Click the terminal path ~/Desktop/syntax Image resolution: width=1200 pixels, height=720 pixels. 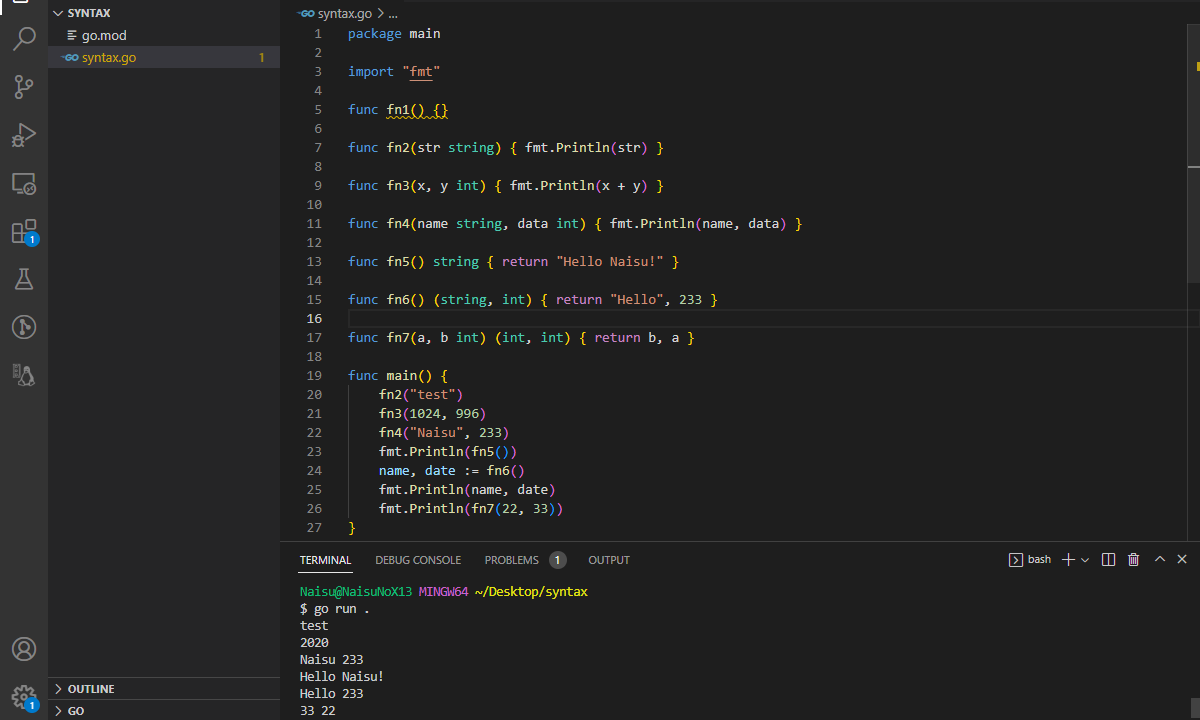(x=530, y=592)
